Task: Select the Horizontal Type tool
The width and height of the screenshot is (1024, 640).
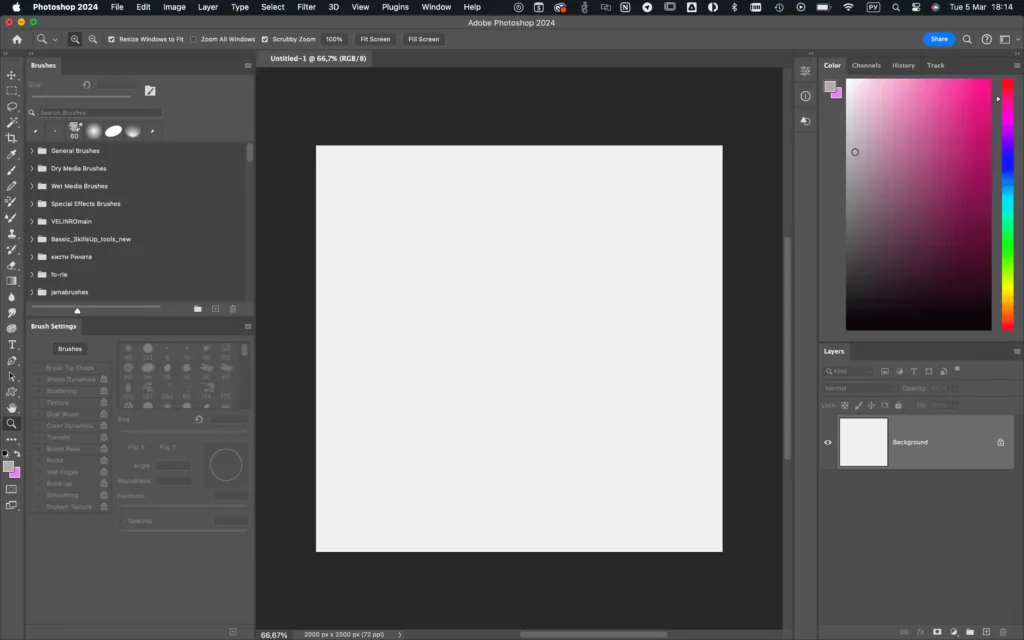Action: coord(12,344)
